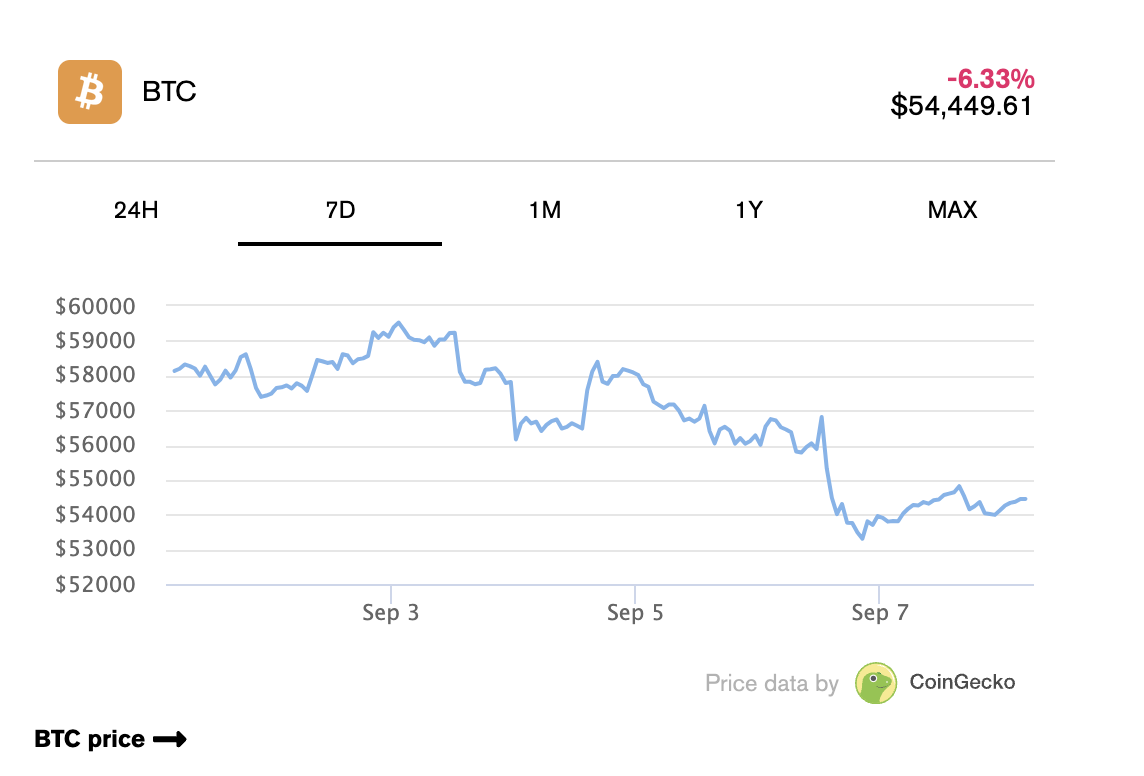Click the orange Bitcoin logo icon
The image size is (1144, 776).
point(90,92)
